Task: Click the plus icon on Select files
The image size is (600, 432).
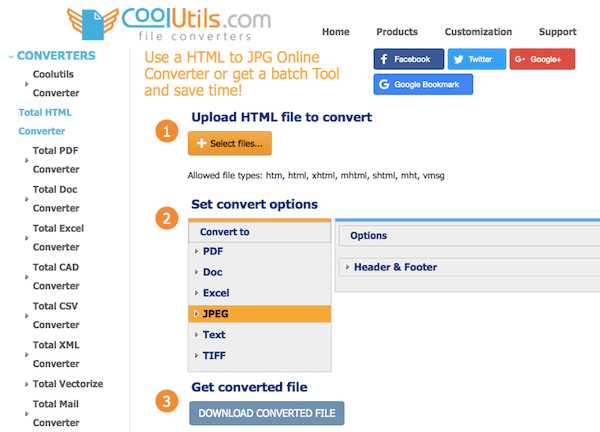Action: point(201,143)
